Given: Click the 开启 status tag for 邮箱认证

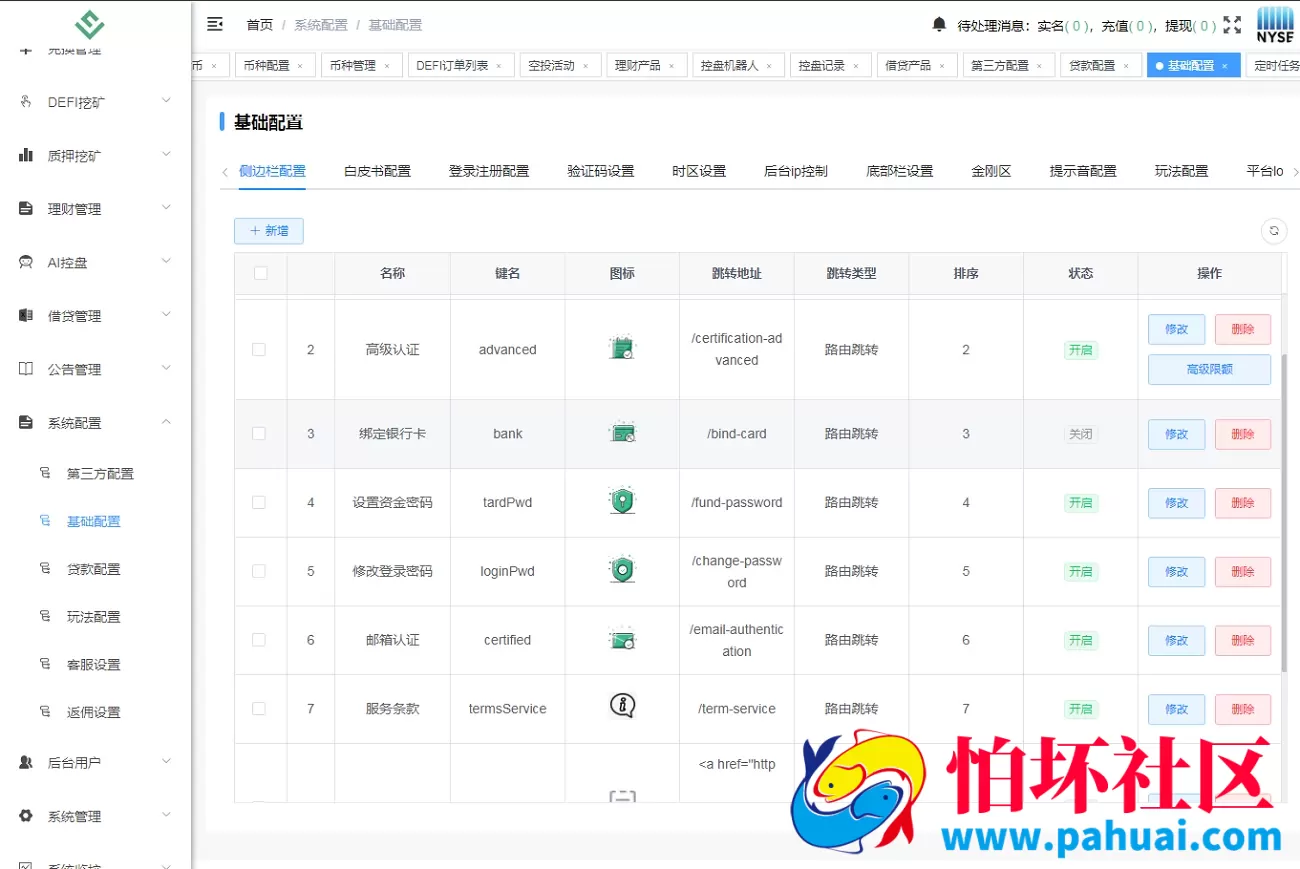Looking at the screenshot, I should [x=1080, y=640].
